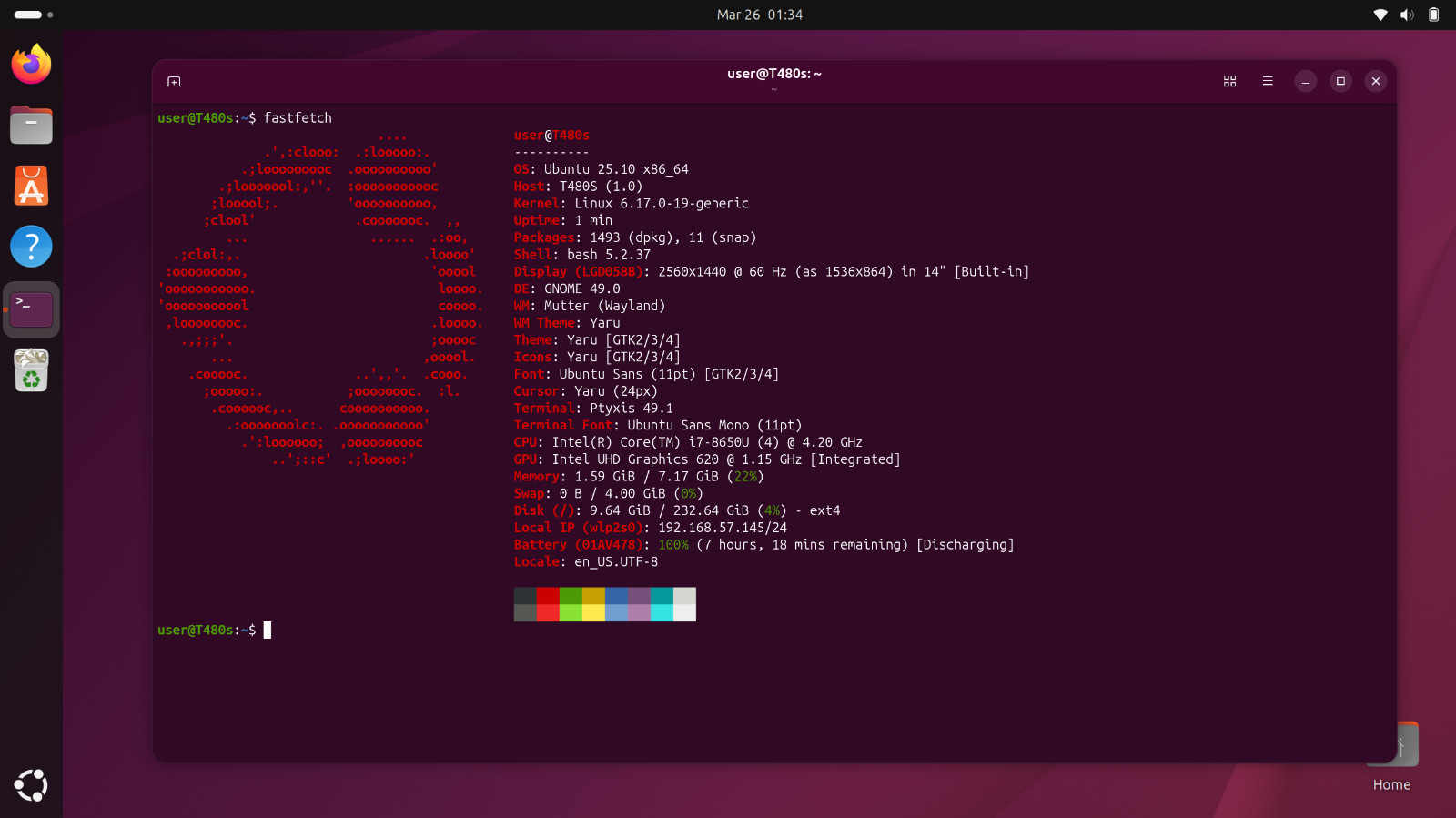Launch Firefox from the dock
The image size is (1456, 818).
pyautogui.click(x=31, y=64)
